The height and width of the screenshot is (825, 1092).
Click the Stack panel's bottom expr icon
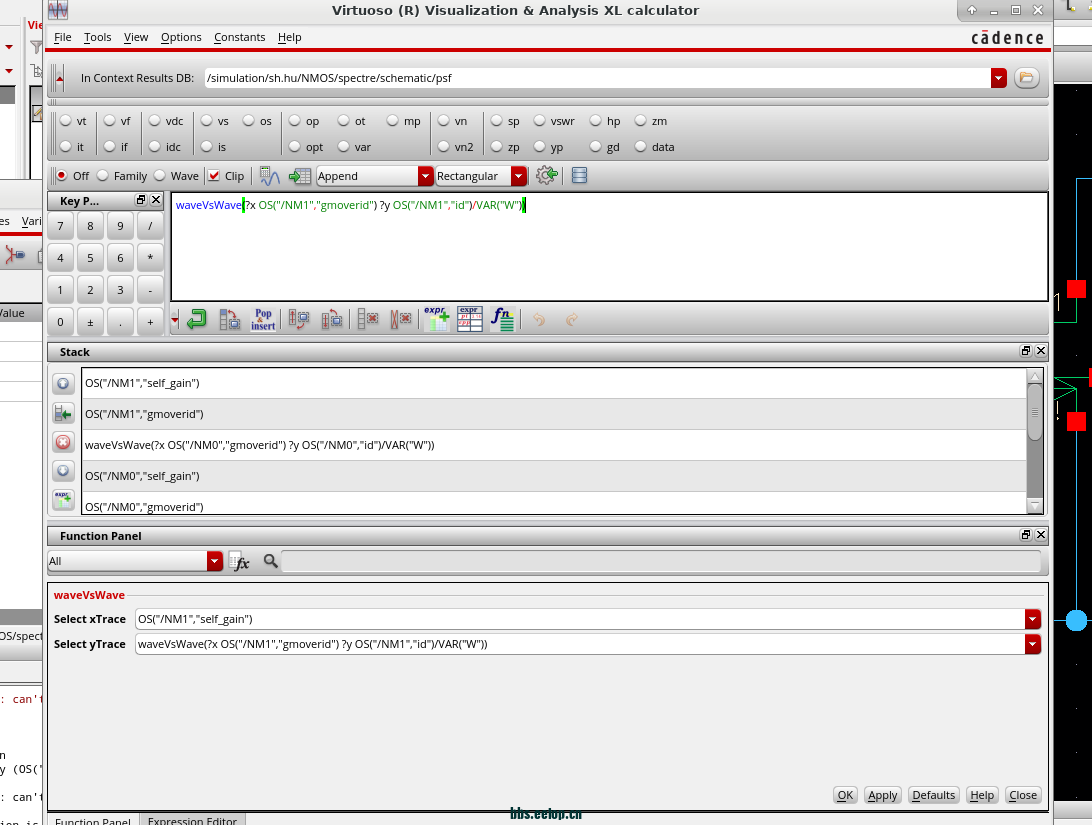pyautogui.click(x=63, y=500)
